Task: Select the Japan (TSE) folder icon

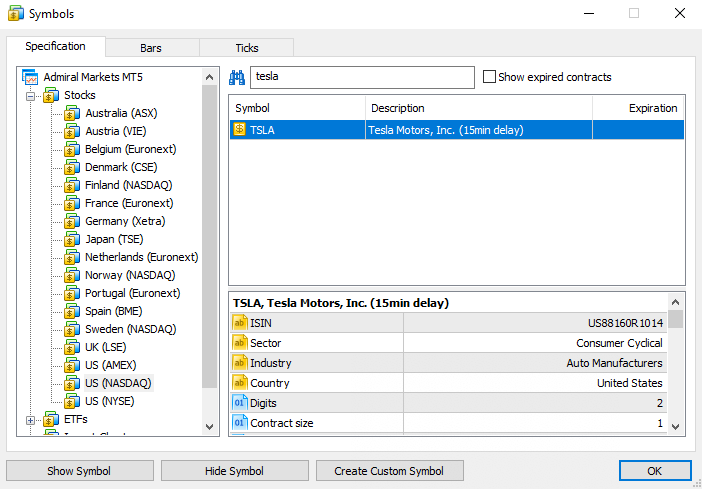Action: click(x=72, y=239)
